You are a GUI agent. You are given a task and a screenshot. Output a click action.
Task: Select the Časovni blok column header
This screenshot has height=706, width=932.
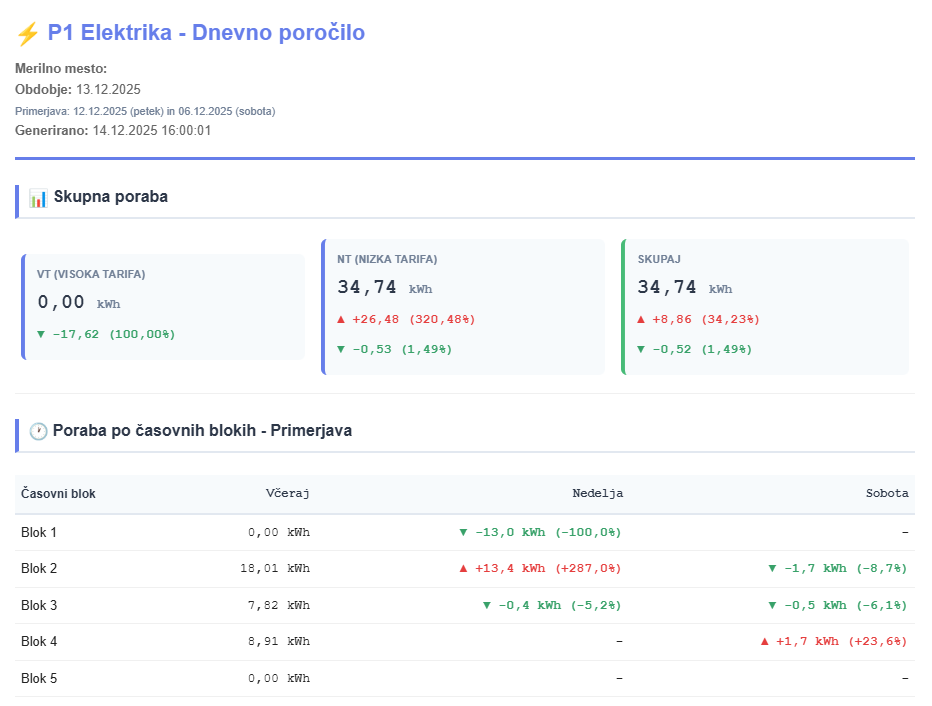pyautogui.click(x=58, y=494)
